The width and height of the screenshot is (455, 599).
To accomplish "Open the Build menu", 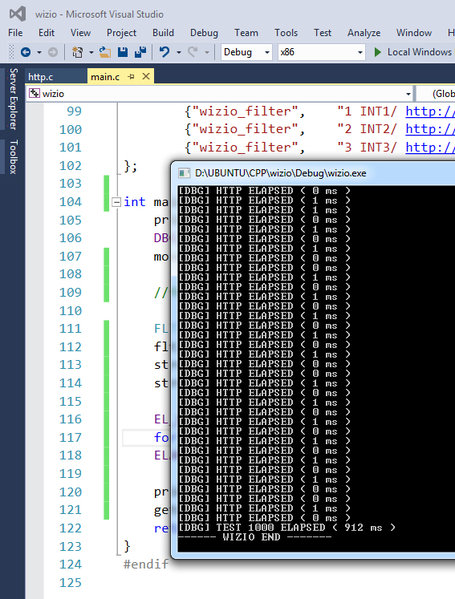I will point(163,33).
